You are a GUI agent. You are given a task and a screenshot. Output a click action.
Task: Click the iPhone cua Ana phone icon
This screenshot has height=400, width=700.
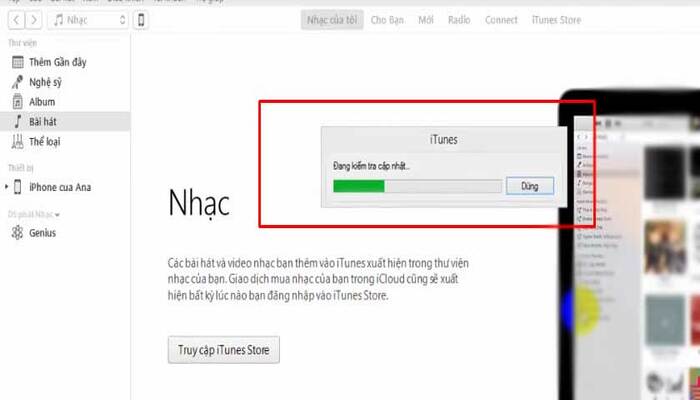coord(17,187)
